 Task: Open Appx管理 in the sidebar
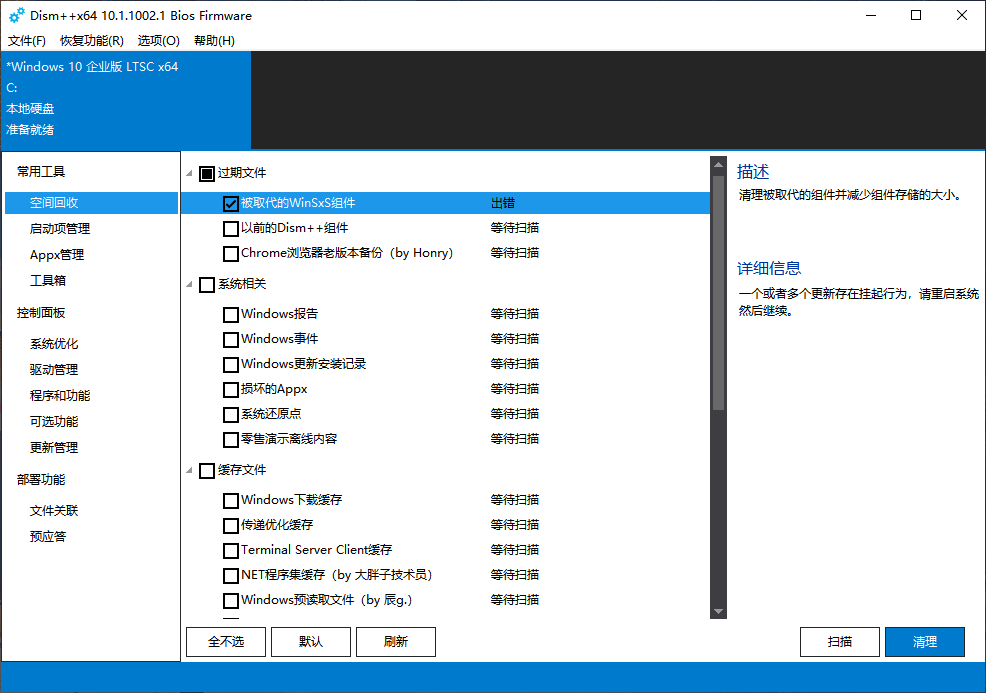click(x=57, y=255)
